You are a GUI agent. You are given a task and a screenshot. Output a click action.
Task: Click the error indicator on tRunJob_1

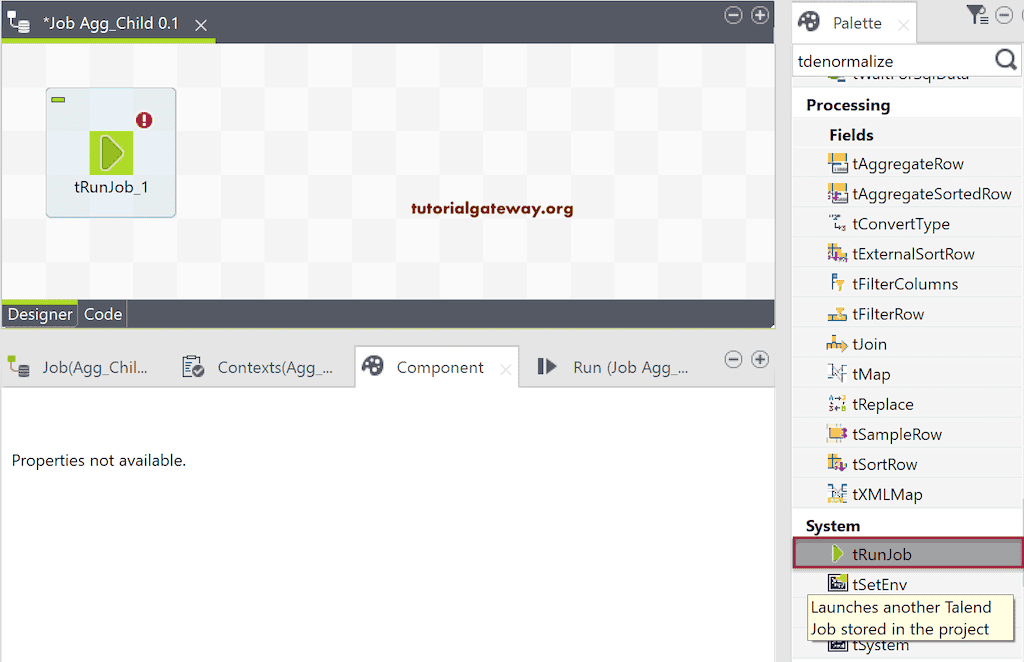144,119
